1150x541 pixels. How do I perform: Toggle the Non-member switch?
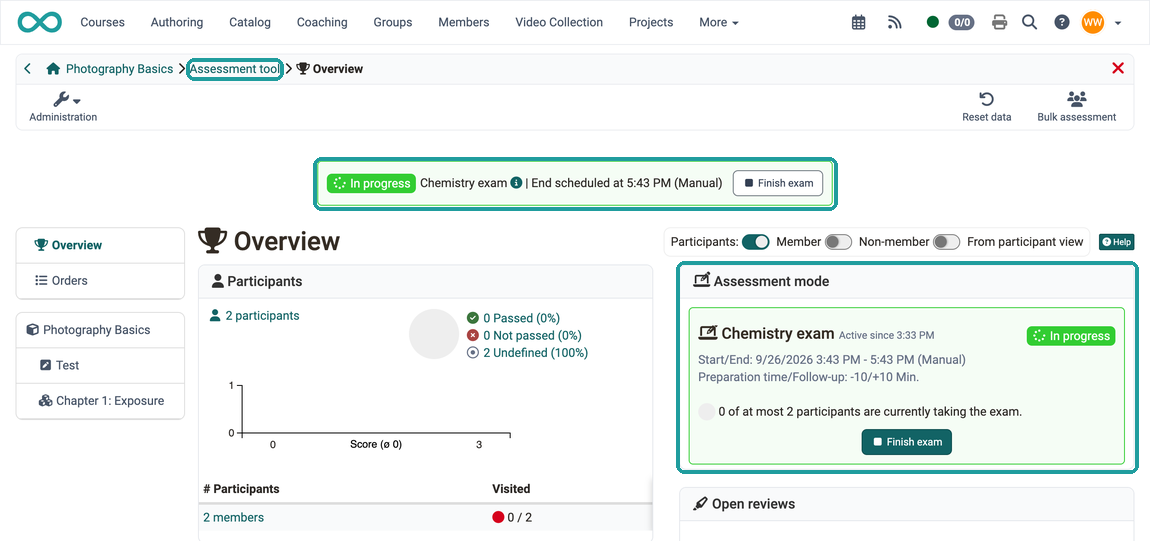[x=947, y=242]
